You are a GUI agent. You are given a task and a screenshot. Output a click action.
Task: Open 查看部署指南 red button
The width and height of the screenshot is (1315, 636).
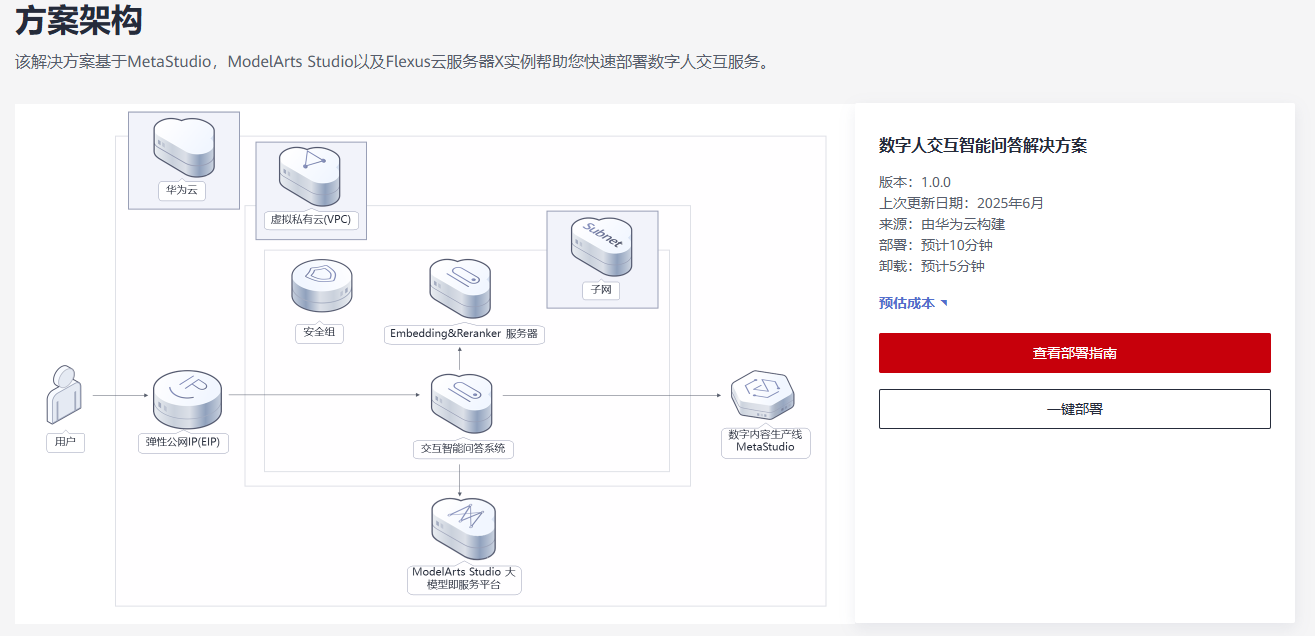point(1075,353)
